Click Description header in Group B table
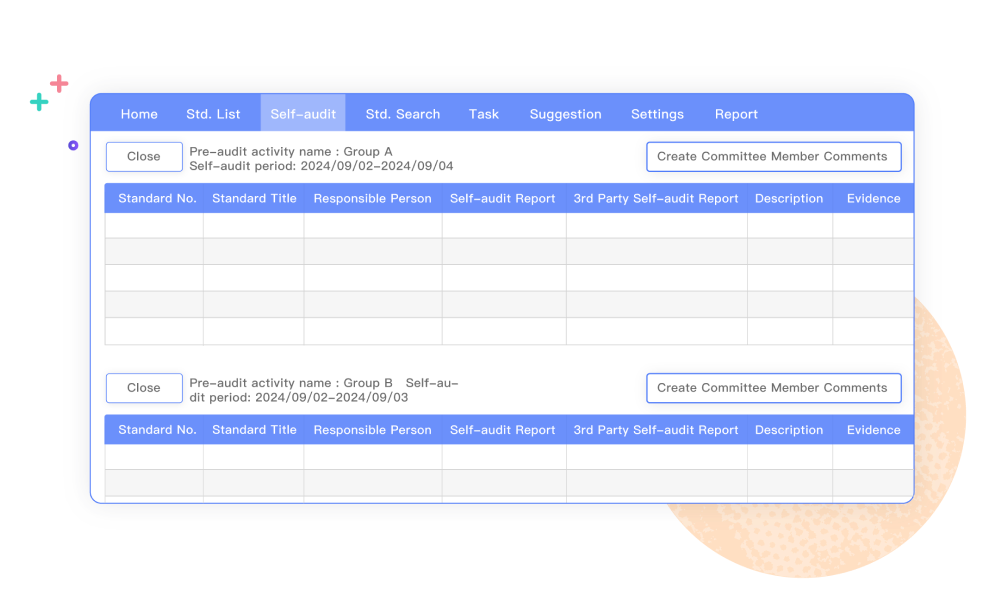The width and height of the screenshot is (1001, 610). [789, 430]
